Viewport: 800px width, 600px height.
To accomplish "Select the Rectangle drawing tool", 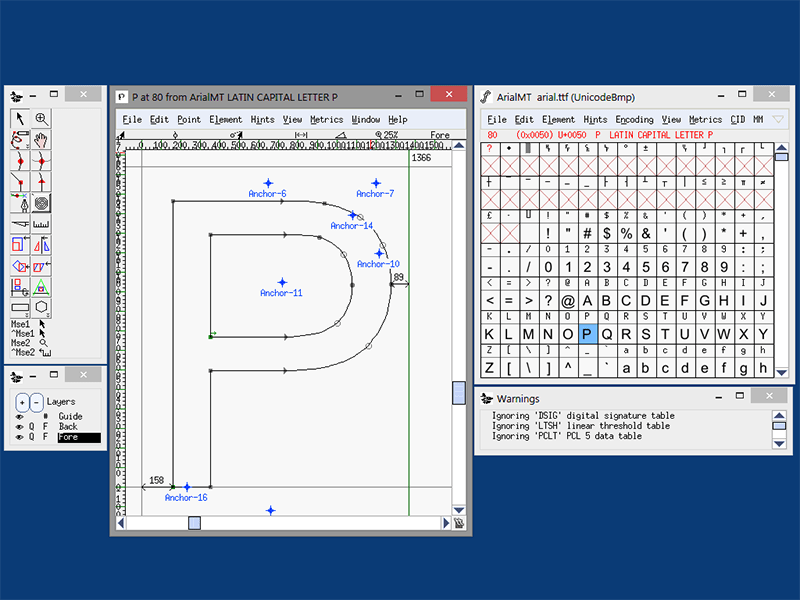I will pos(18,306).
